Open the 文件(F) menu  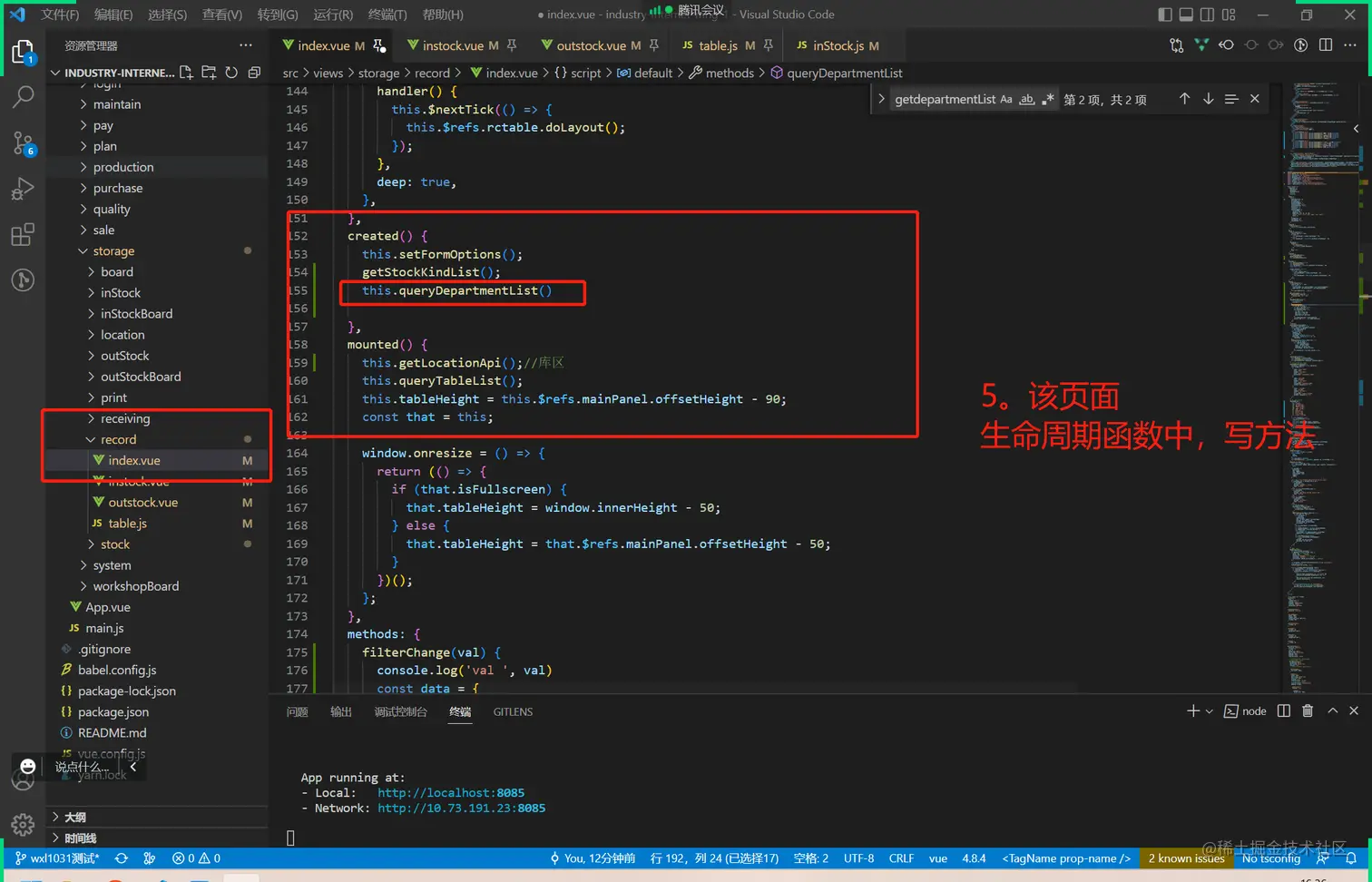pyautogui.click(x=60, y=15)
